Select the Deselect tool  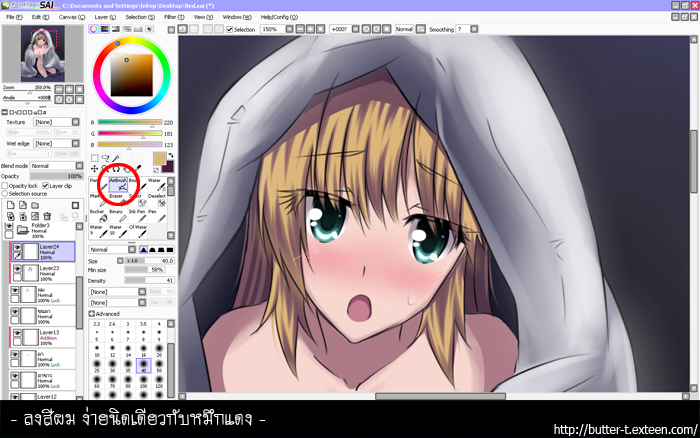point(157,200)
